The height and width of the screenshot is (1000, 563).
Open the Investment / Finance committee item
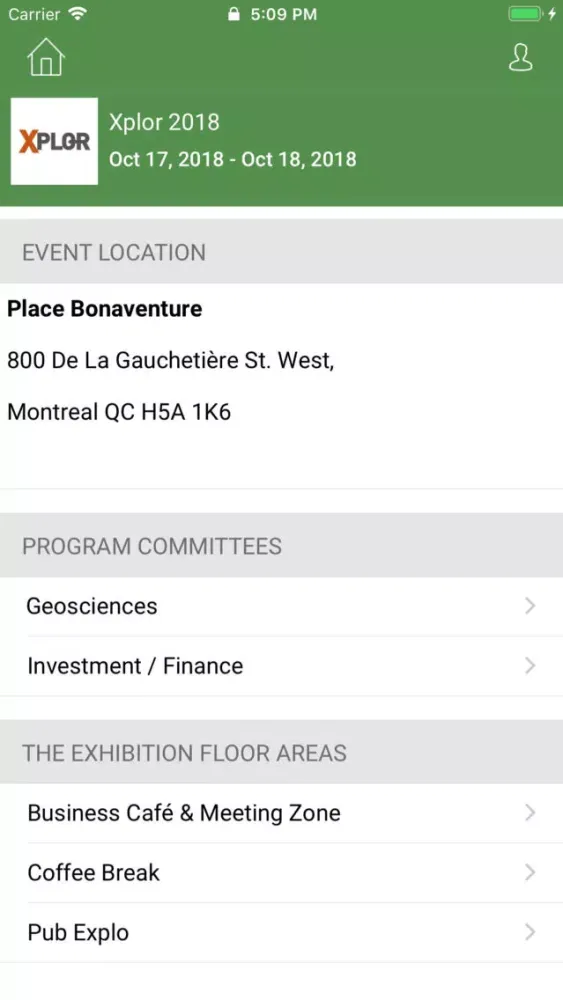281,666
